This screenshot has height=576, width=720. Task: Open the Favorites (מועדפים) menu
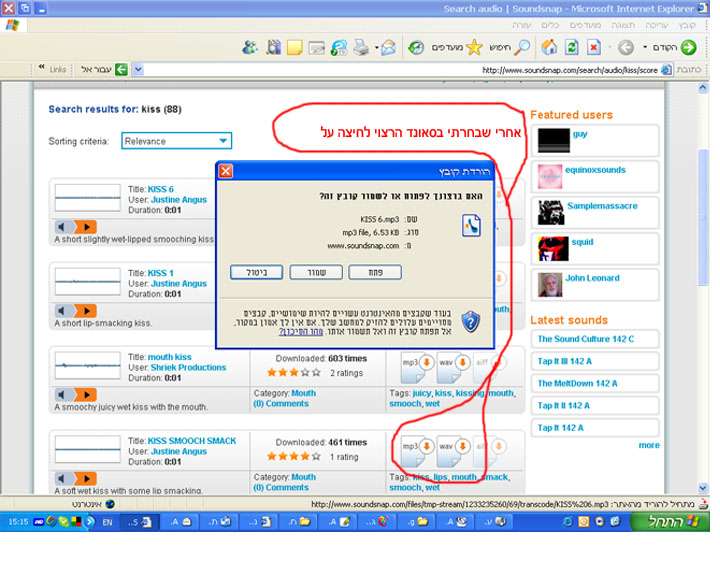(x=585, y=25)
